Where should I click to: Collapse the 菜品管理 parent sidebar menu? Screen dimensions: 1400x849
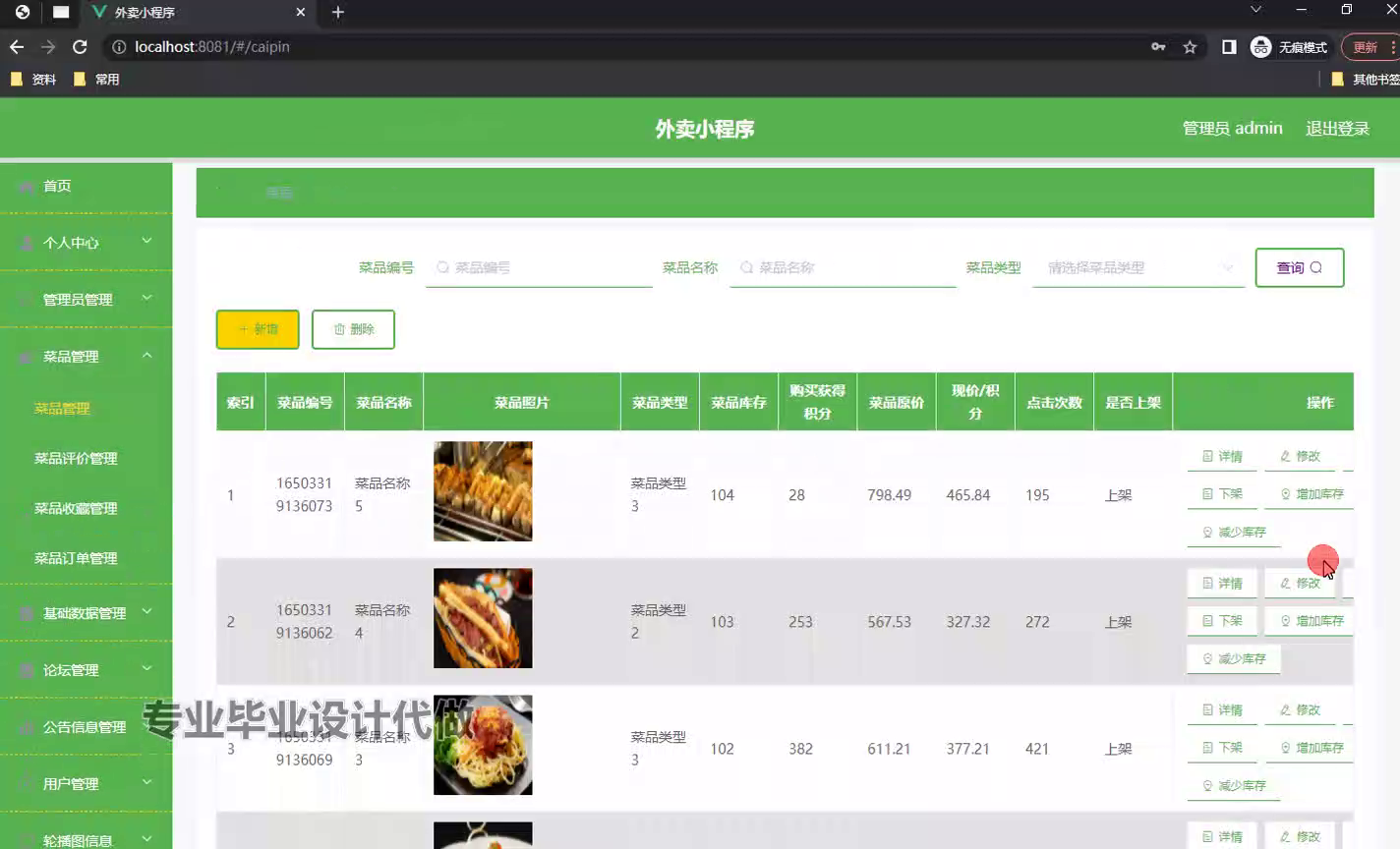(87, 356)
